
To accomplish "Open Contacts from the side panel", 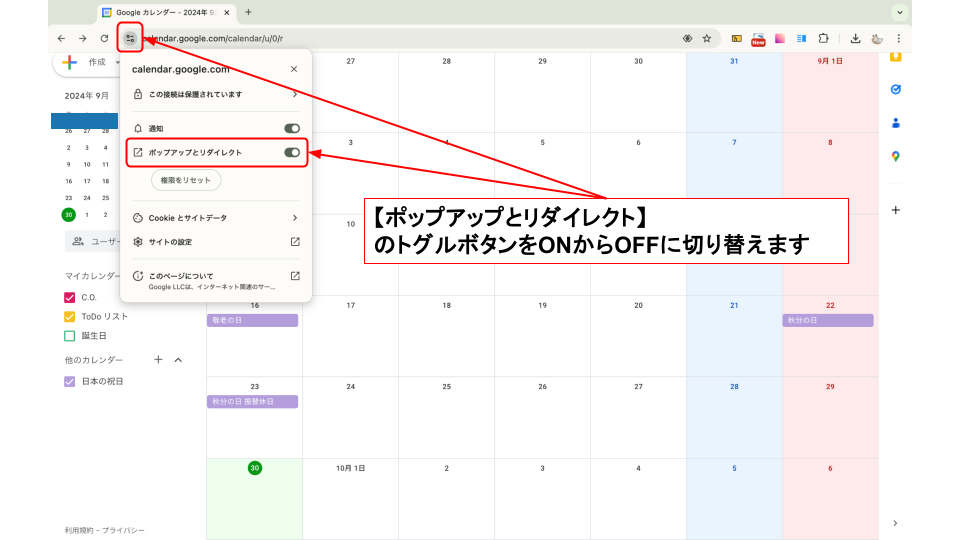I will (895, 123).
